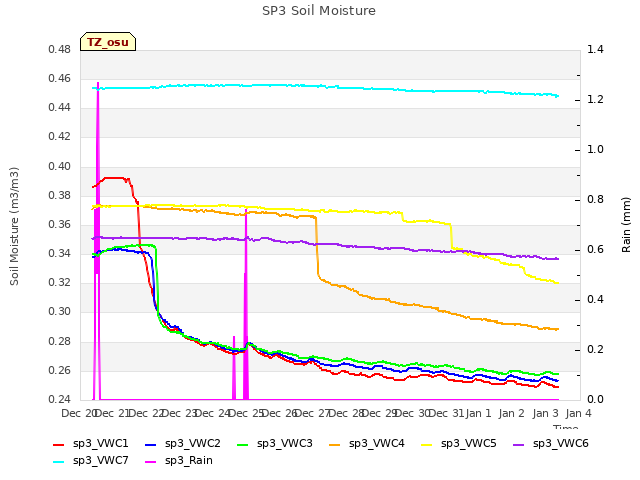Click the cyan sp3_VWC7 legend color marker
Screen dimensions: 640x480
59,462
